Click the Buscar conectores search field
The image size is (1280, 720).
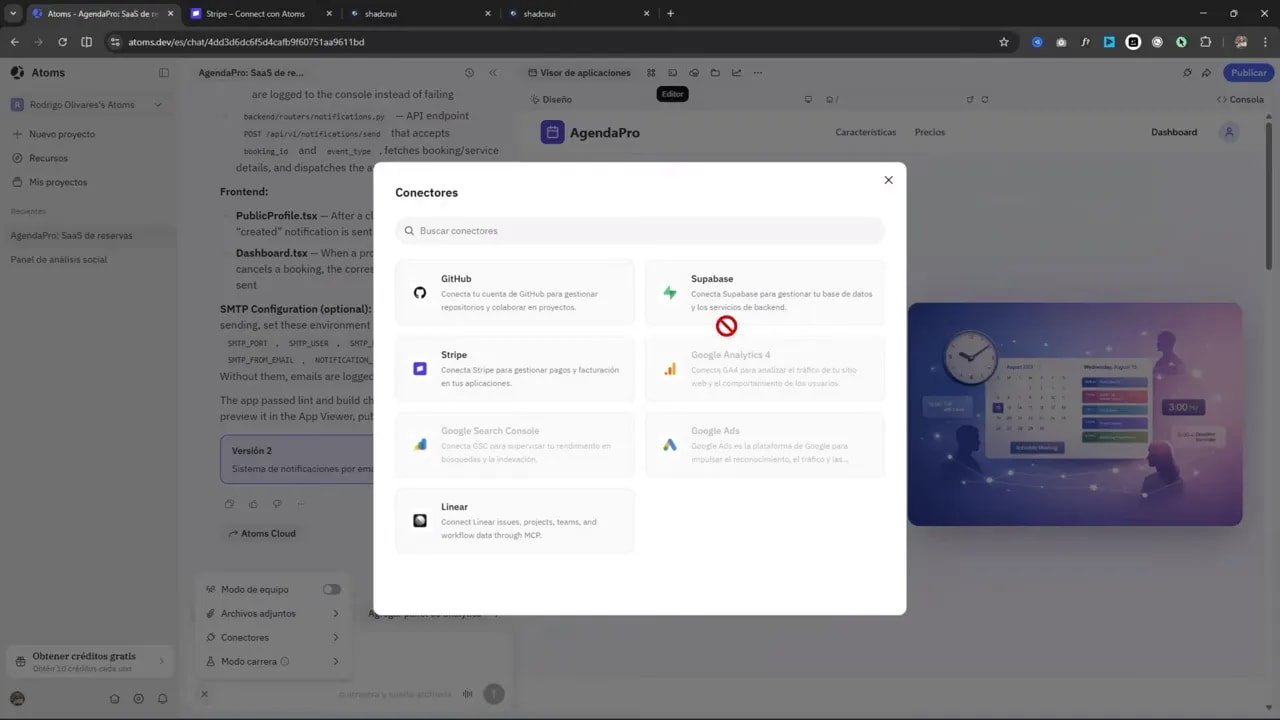click(640, 231)
